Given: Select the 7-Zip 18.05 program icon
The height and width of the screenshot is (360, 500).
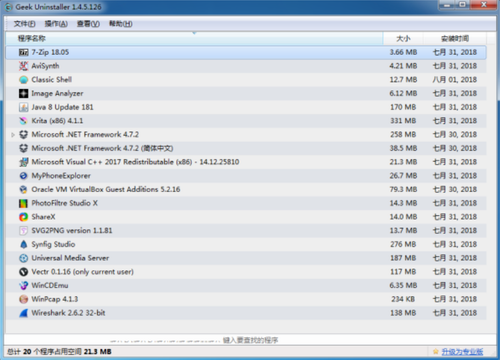Looking at the screenshot, I should pyautogui.click(x=23, y=52).
